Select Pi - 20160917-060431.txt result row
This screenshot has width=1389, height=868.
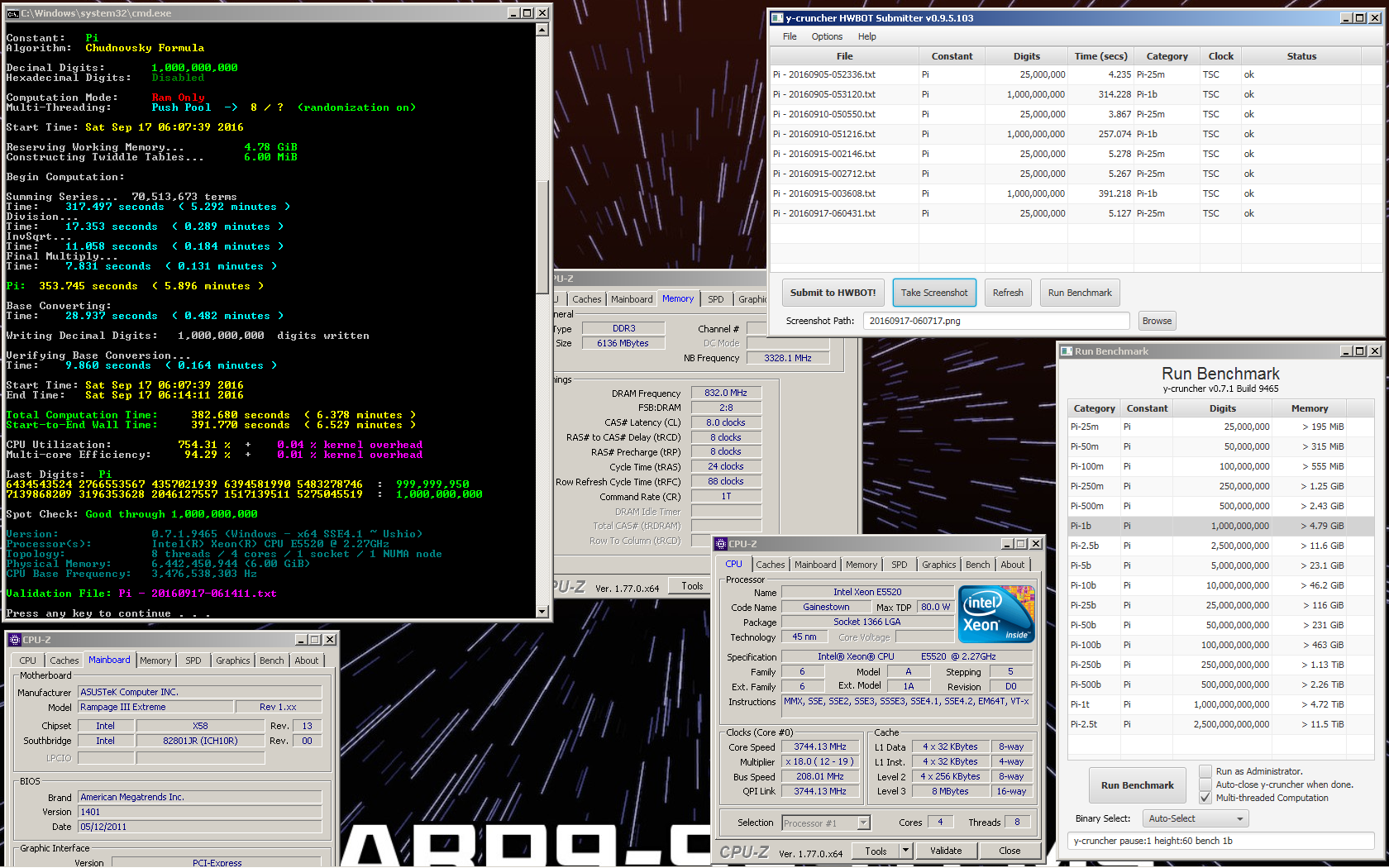[1076, 213]
